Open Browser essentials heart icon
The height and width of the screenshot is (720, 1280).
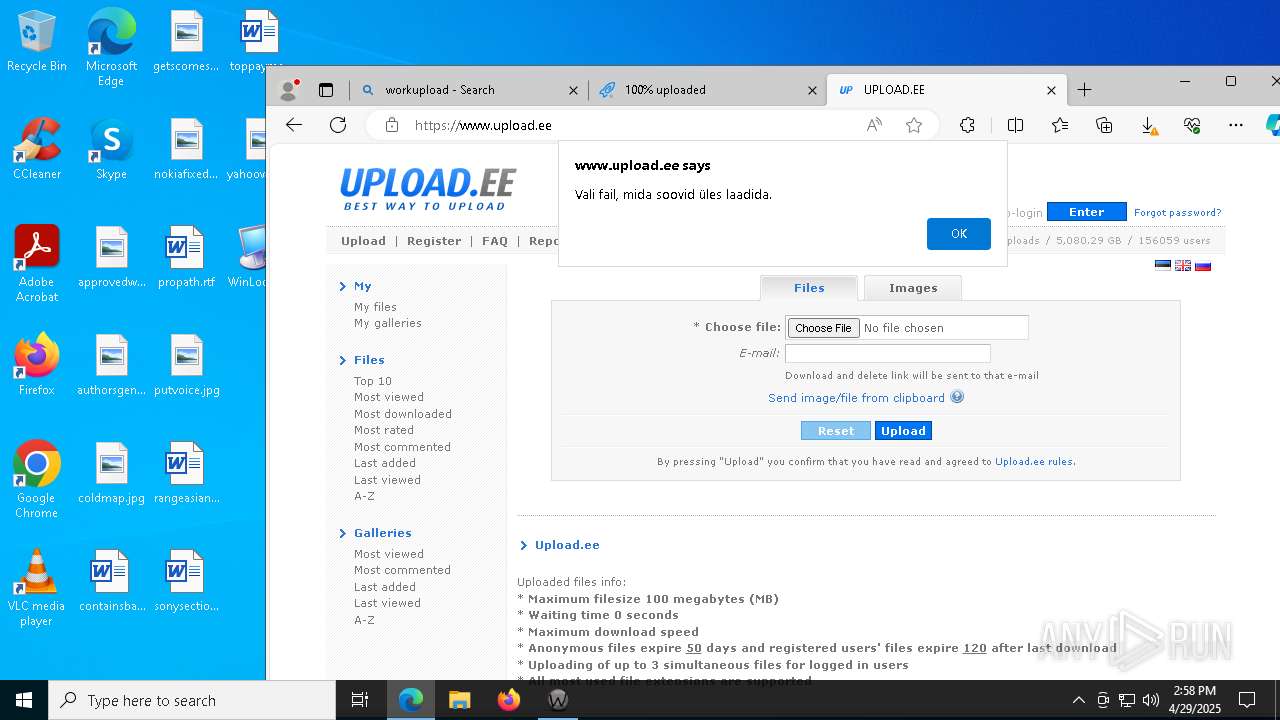coord(1192,125)
